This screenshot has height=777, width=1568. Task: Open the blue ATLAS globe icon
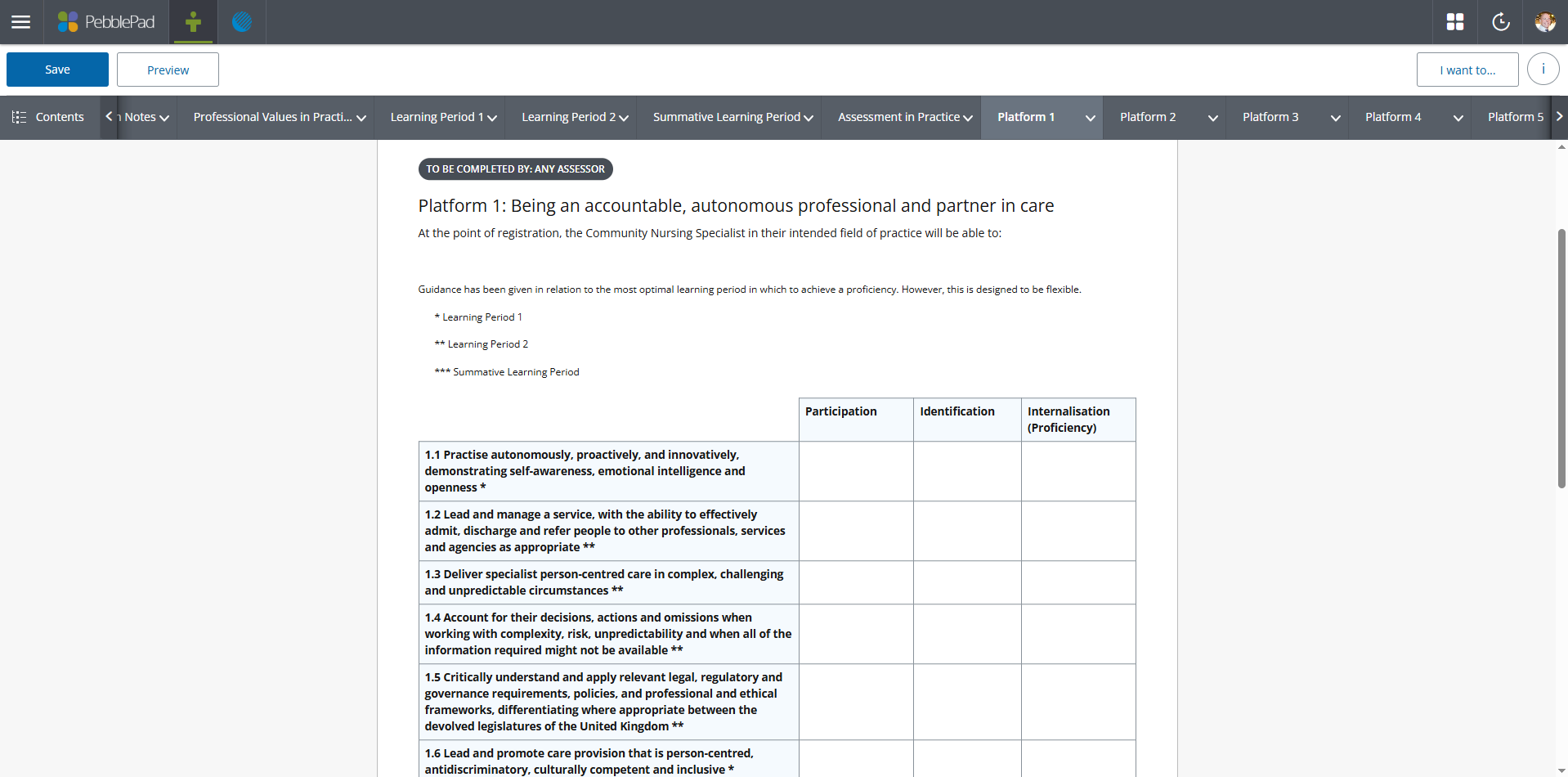pyautogui.click(x=242, y=22)
